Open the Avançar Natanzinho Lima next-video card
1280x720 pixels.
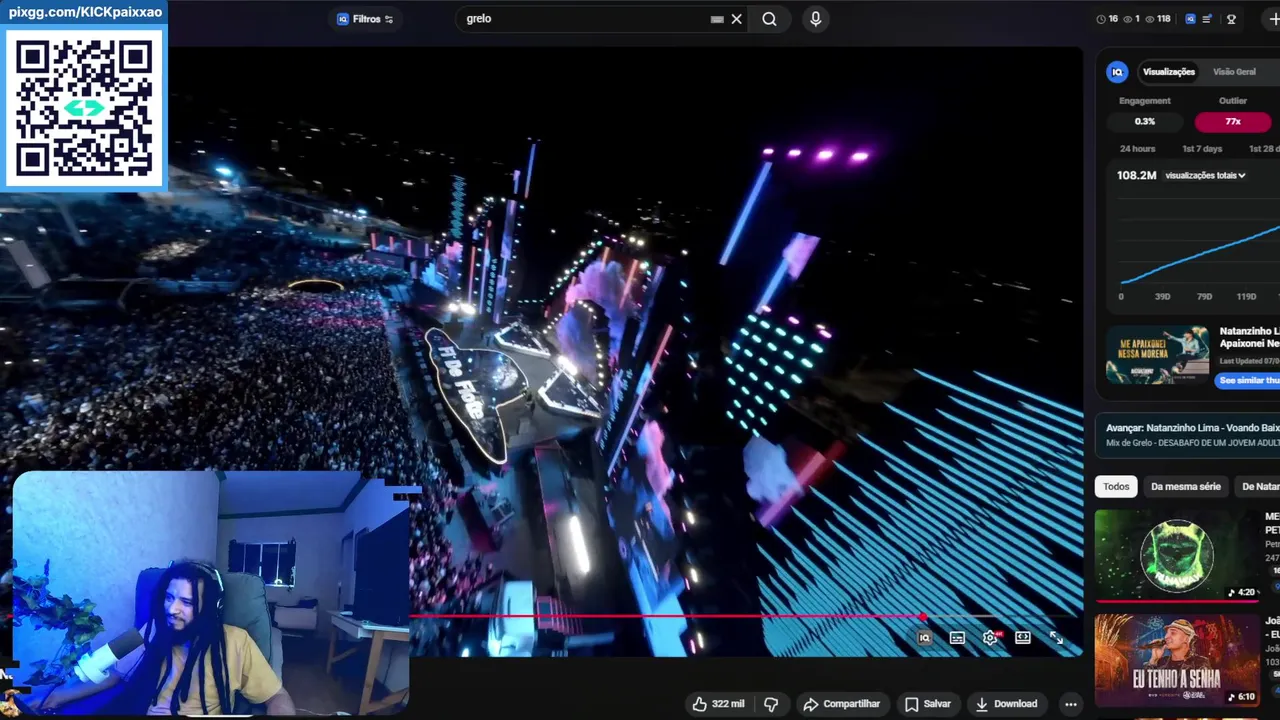coord(1188,435)
